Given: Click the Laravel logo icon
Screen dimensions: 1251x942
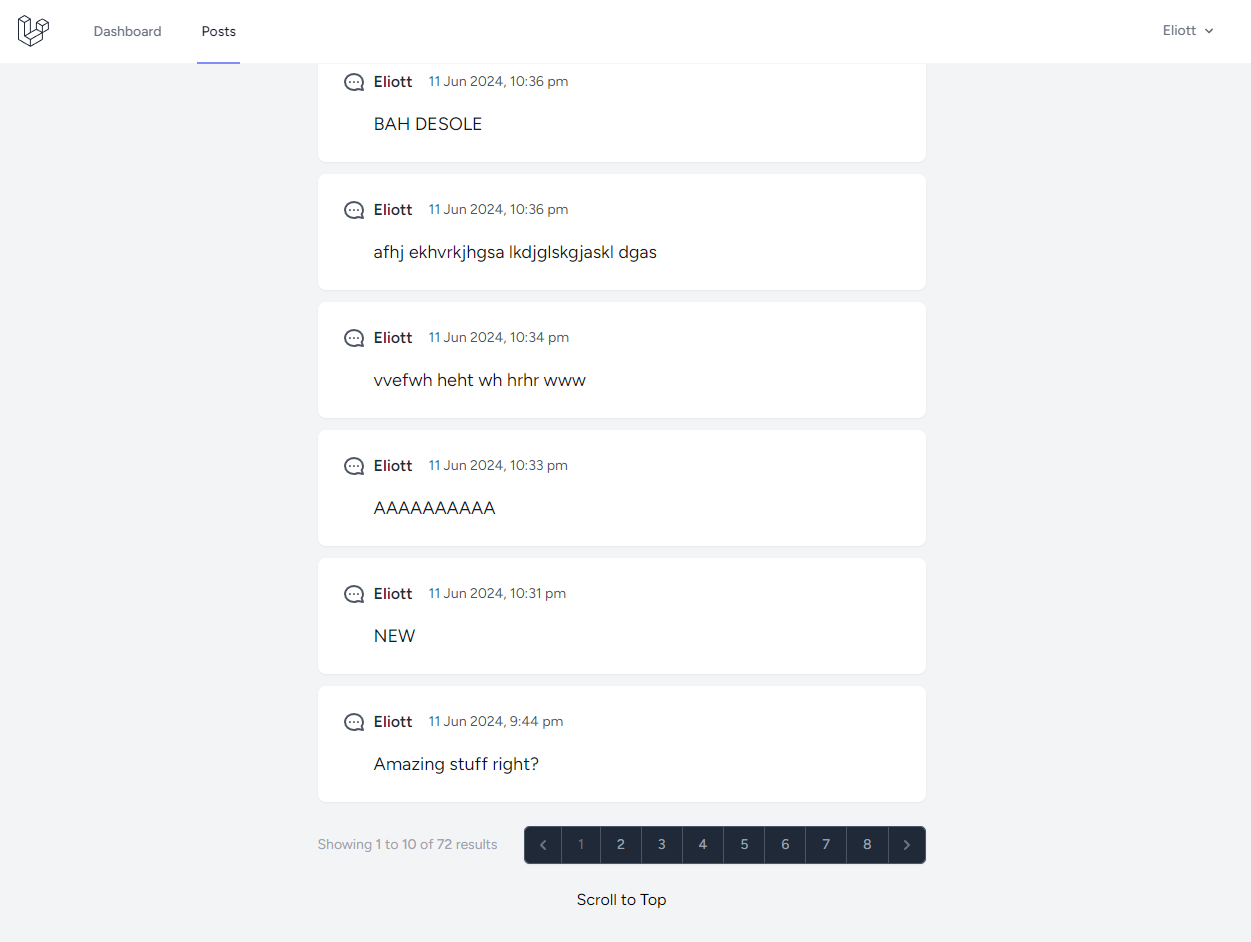Looking at the screenshot, I should pyautogui.click(x=33, y=31).
